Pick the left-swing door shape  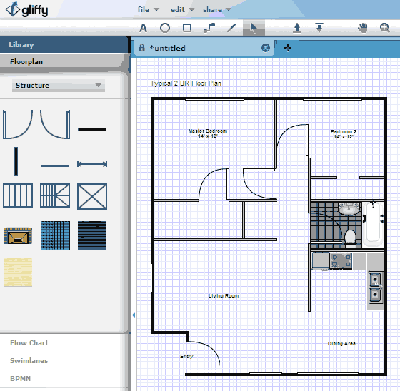tap(18, 124)
